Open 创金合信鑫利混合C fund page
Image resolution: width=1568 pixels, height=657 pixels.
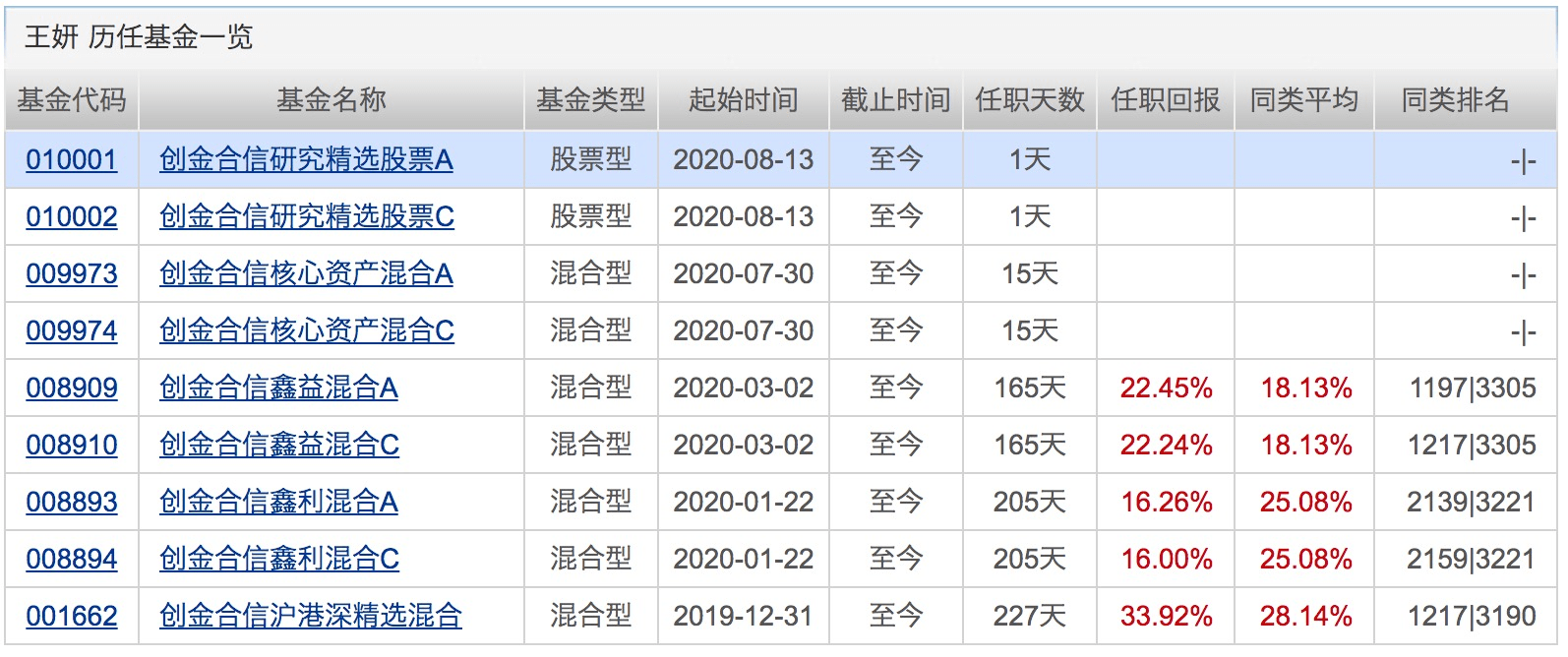279,560
